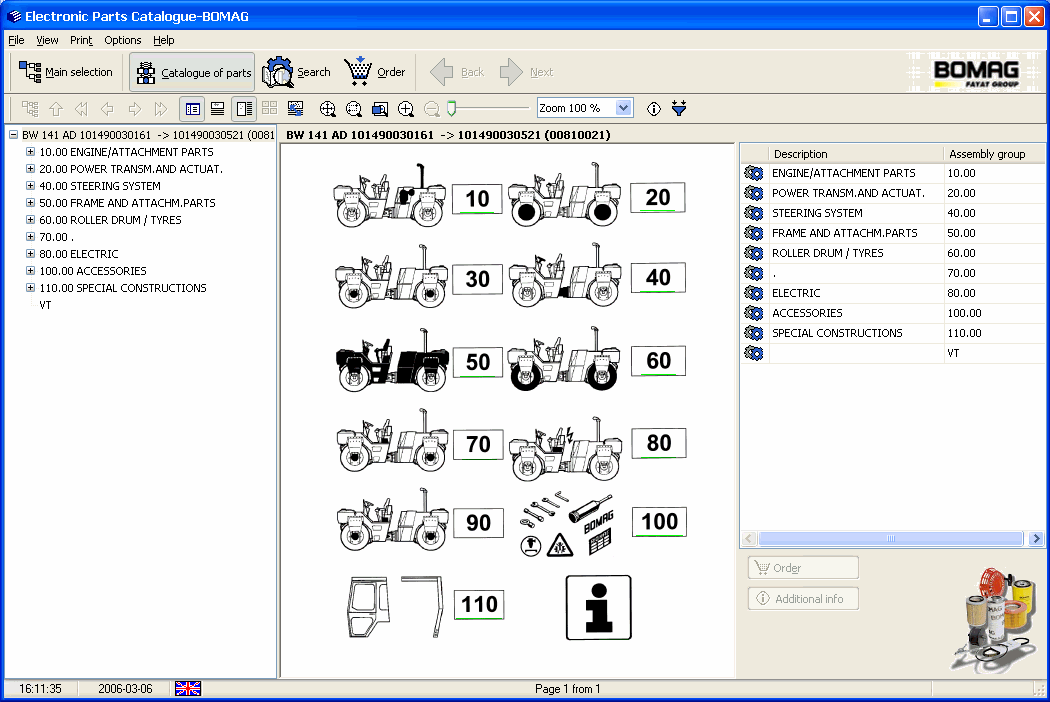Click the zoom in plus magnifier
This screenshot has width=1050, height=702.
coord(406,109)
